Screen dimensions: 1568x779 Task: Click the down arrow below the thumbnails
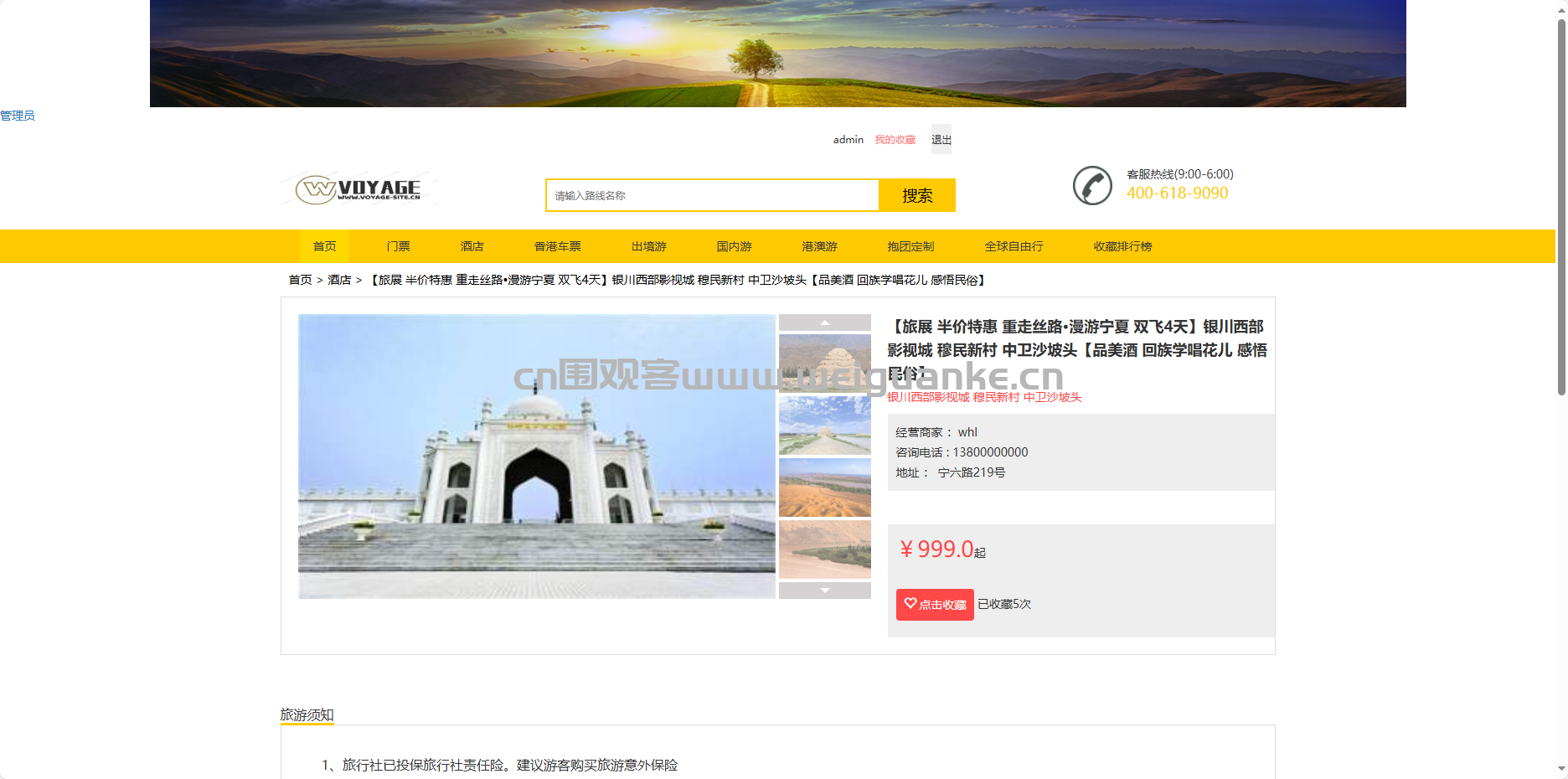click(824, 591)
